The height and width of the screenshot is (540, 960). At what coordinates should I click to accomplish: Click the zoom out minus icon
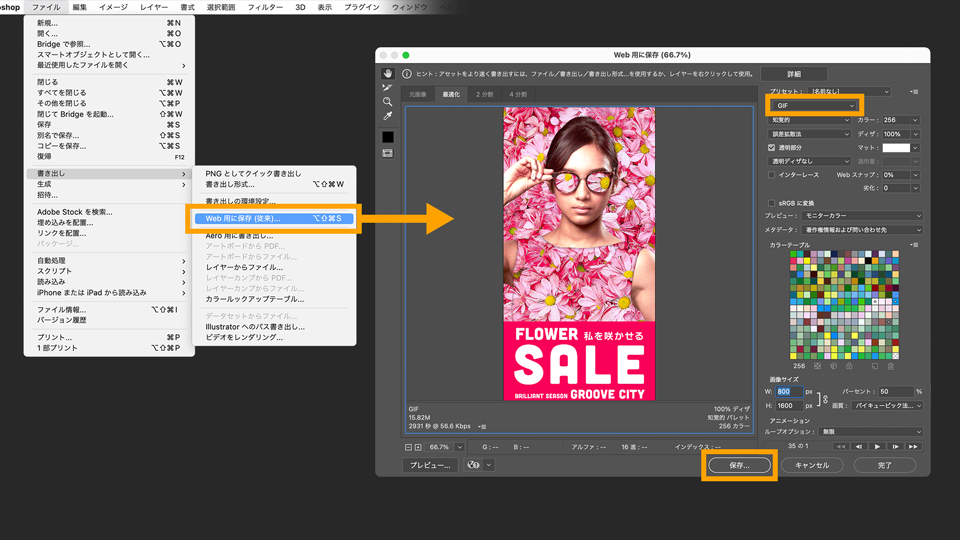pos(408,448)
